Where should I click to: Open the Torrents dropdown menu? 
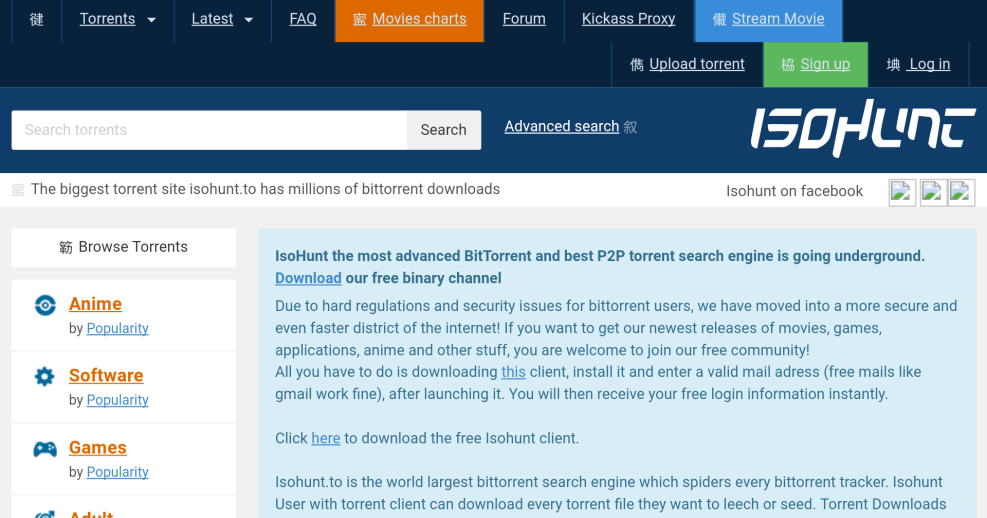coord(117,19)
